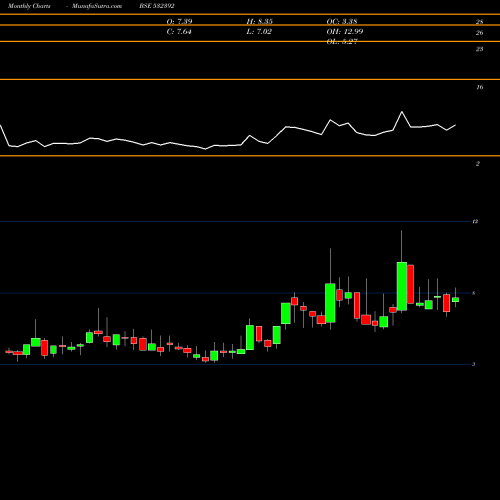This screenshot has width=500, height=500.
Task: Click the 'BSE 532392' symbol text
Action: coord(157,6)
